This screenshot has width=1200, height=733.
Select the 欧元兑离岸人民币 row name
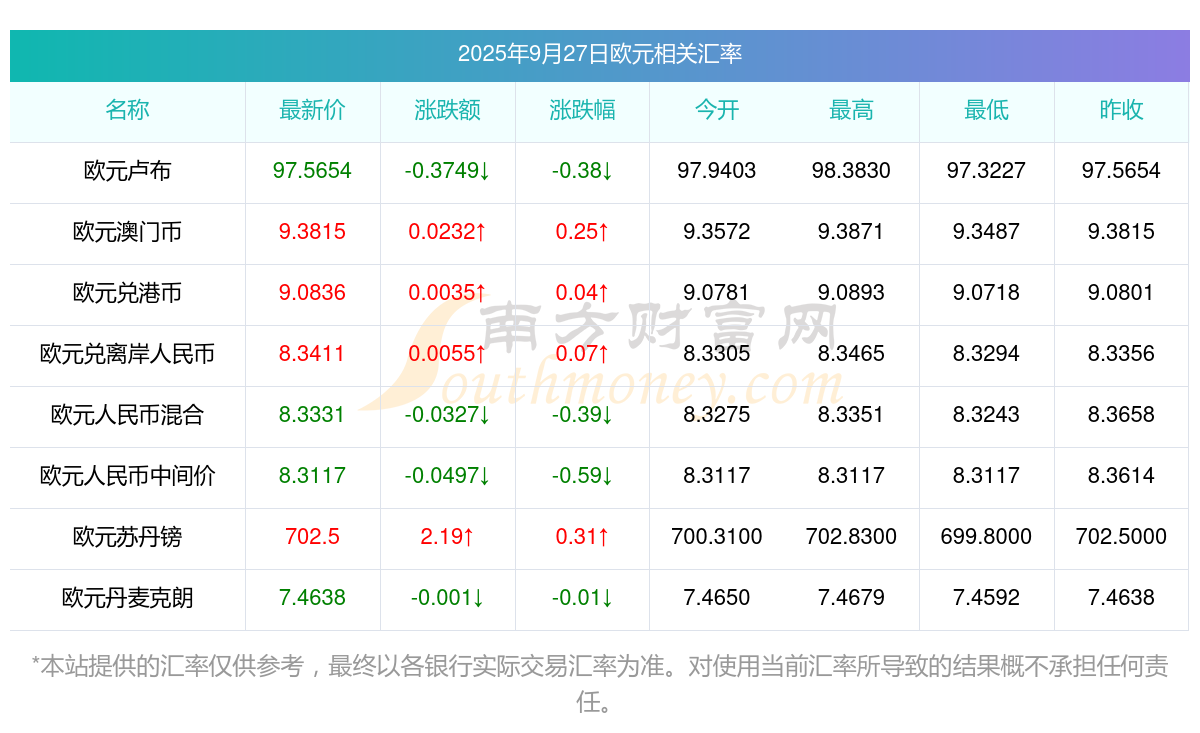[127, 354]
